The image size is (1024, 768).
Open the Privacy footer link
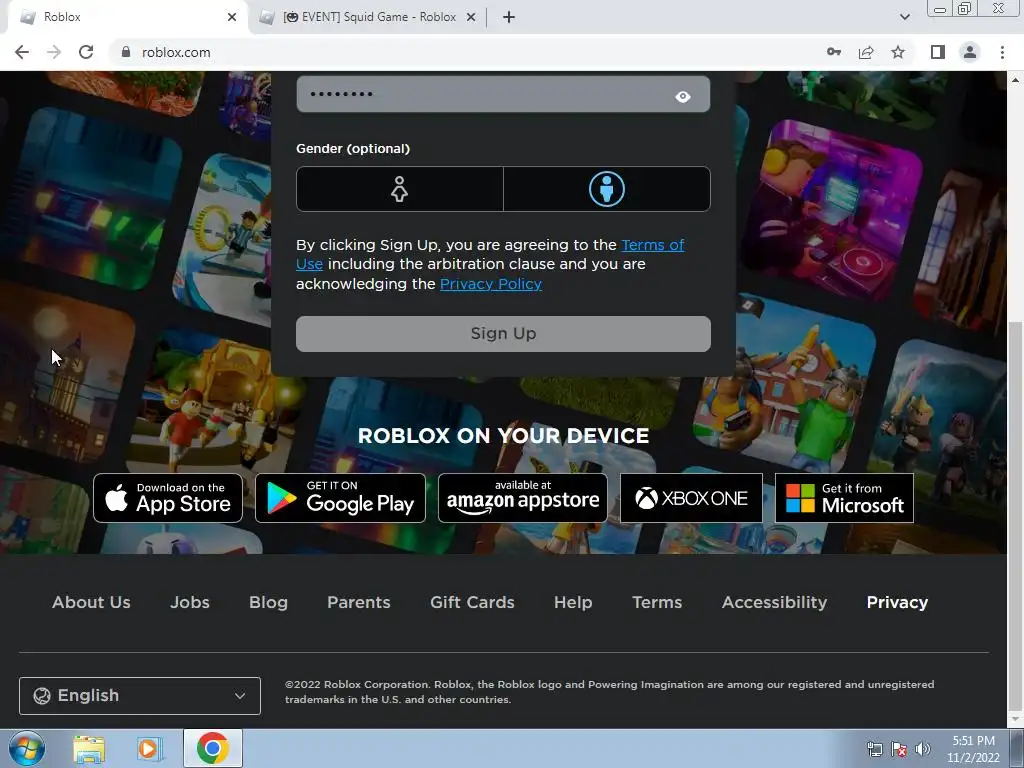[x=897, y=602]
